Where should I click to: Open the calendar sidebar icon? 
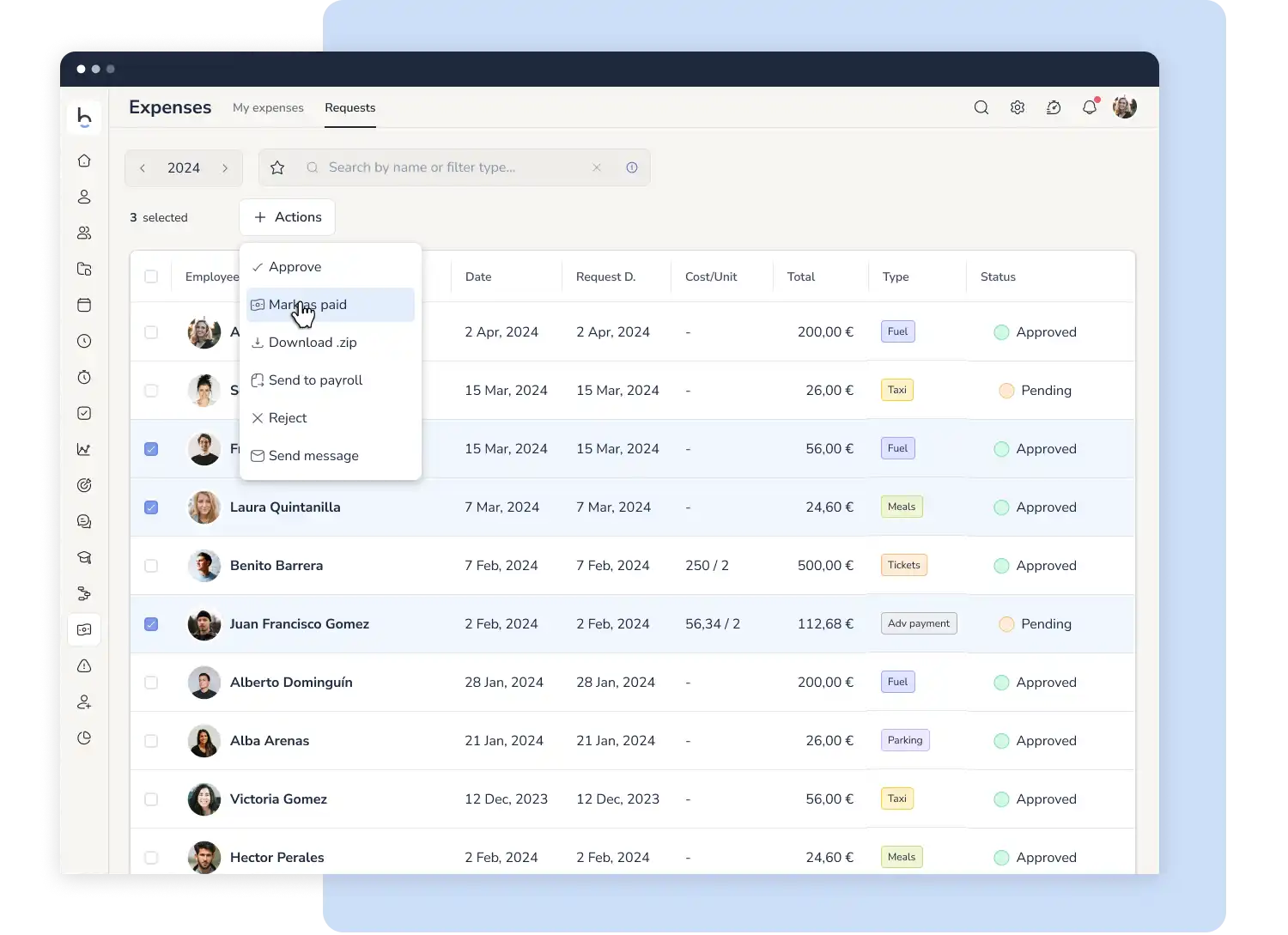click(84, 305)
